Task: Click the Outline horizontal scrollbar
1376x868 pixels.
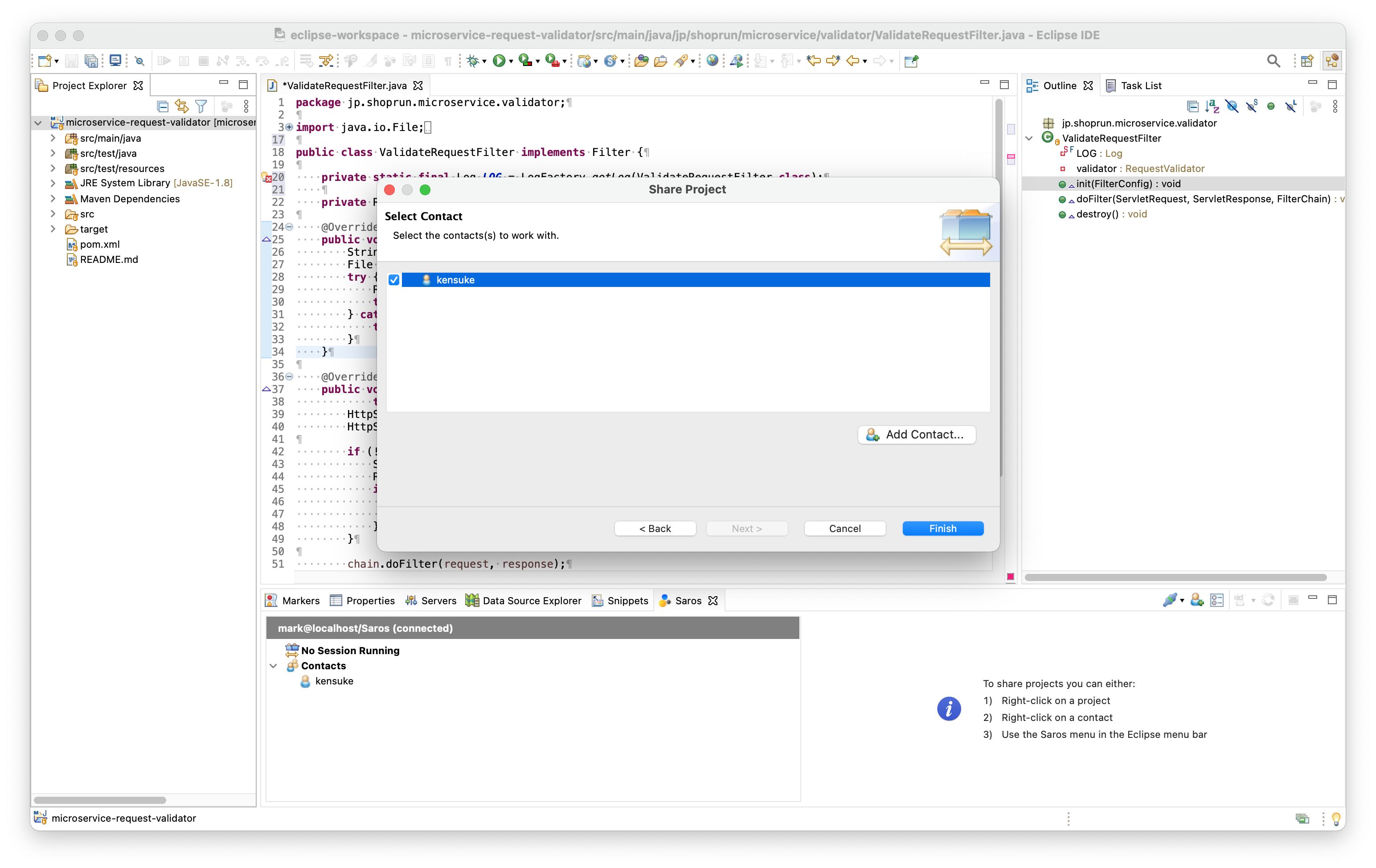Action: (x=1175, y=577)
